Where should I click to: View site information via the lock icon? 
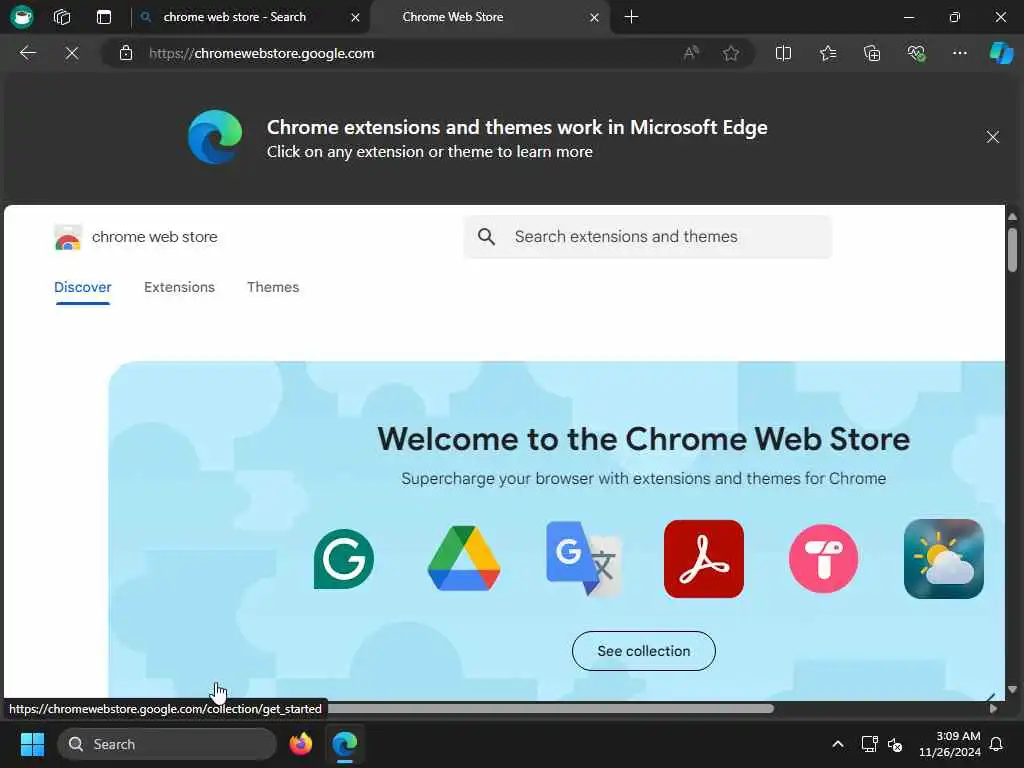click(125, 53)
